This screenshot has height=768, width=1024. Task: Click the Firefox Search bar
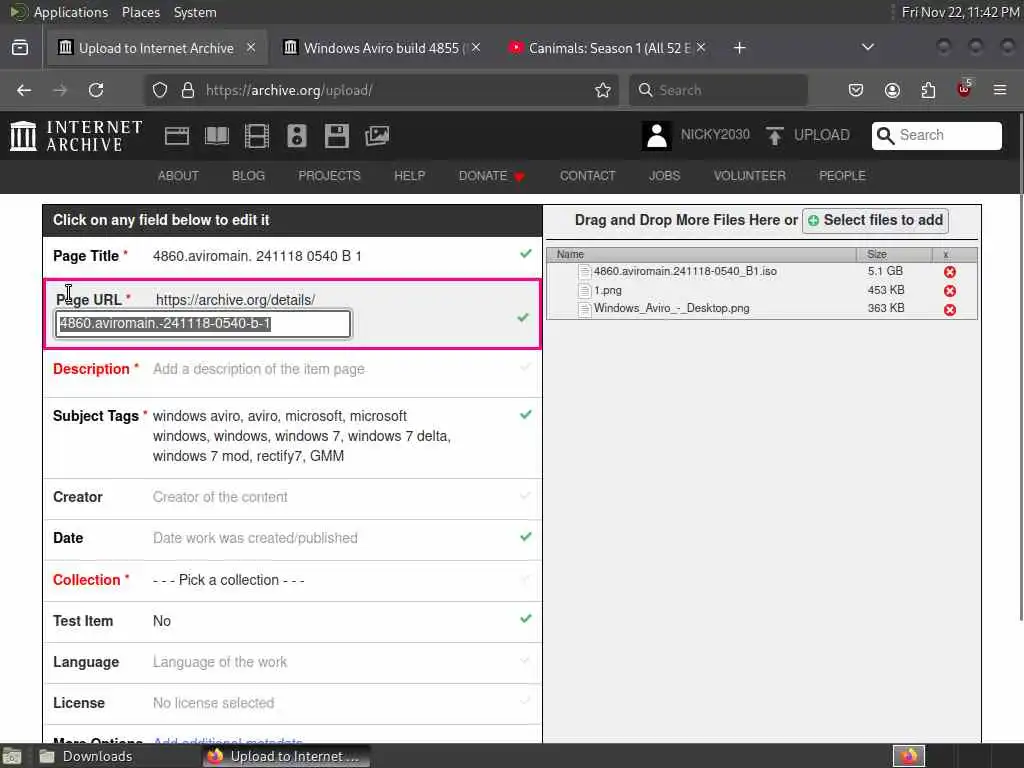[718, 90]
